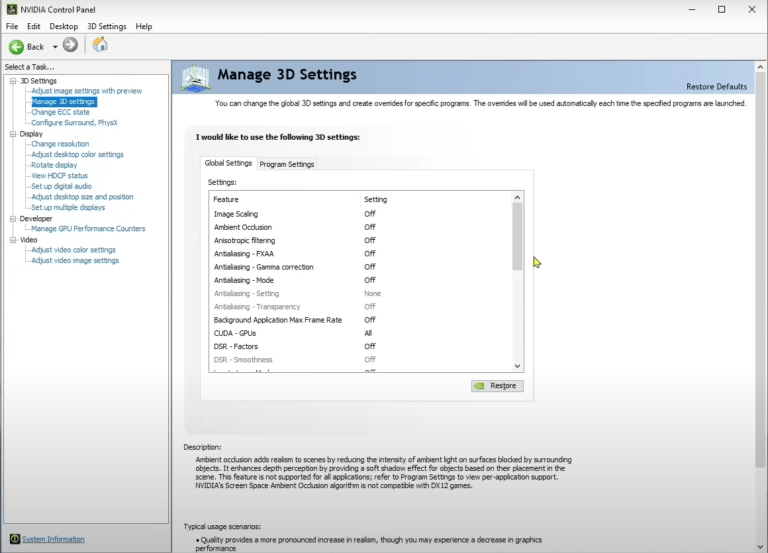768x553 pixels.
Task: Click the Forward arrow icon
Action: pyautogui.click(x=70, y=45)
